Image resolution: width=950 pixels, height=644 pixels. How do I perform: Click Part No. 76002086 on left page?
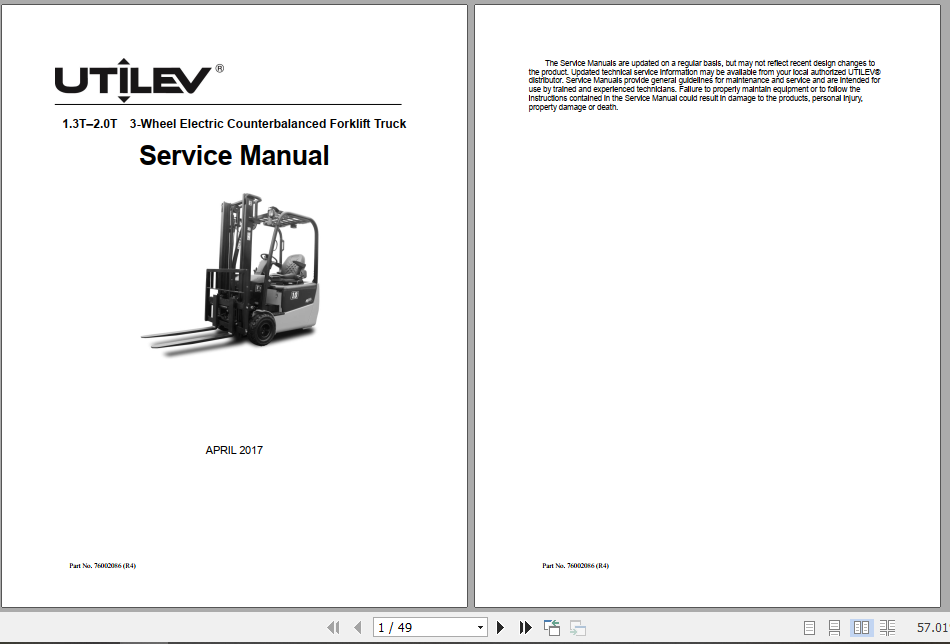[x=102, y=566]
